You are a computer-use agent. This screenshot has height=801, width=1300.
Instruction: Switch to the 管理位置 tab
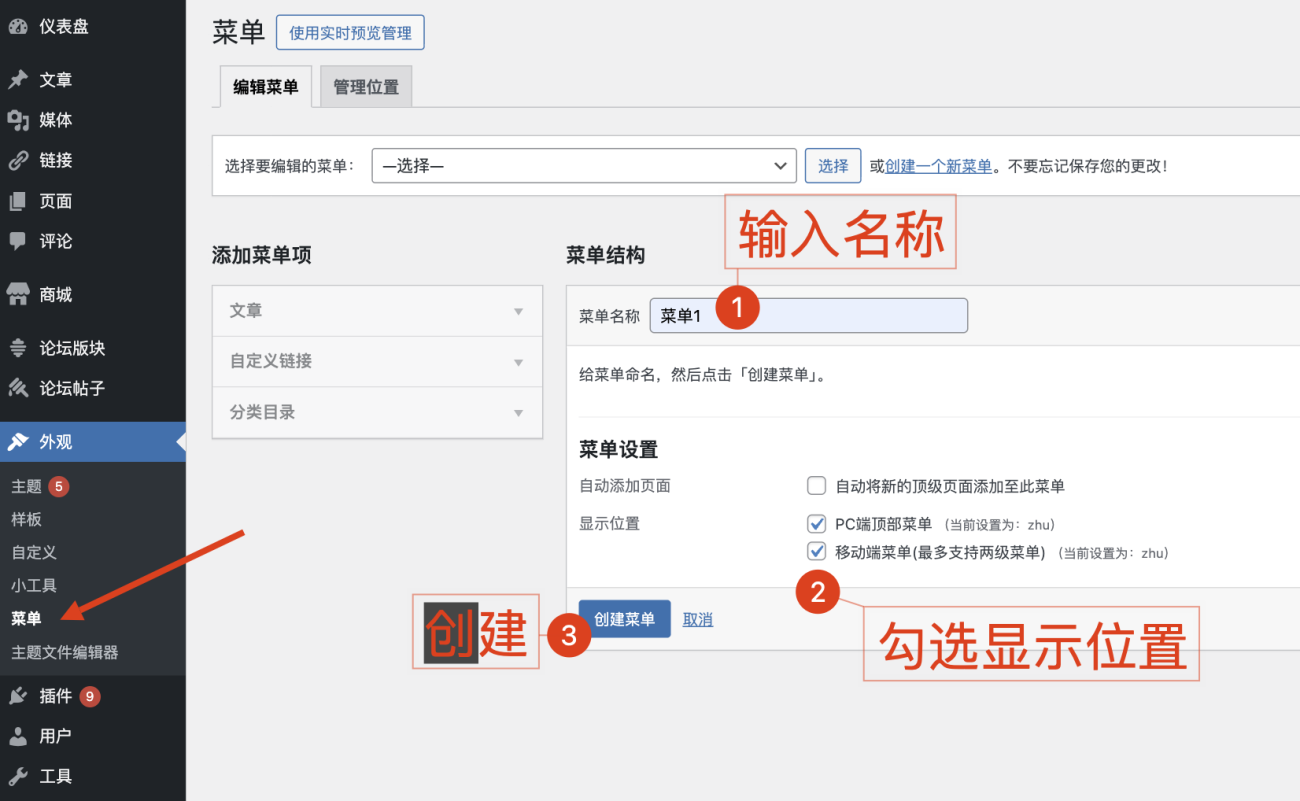(366, 87)
